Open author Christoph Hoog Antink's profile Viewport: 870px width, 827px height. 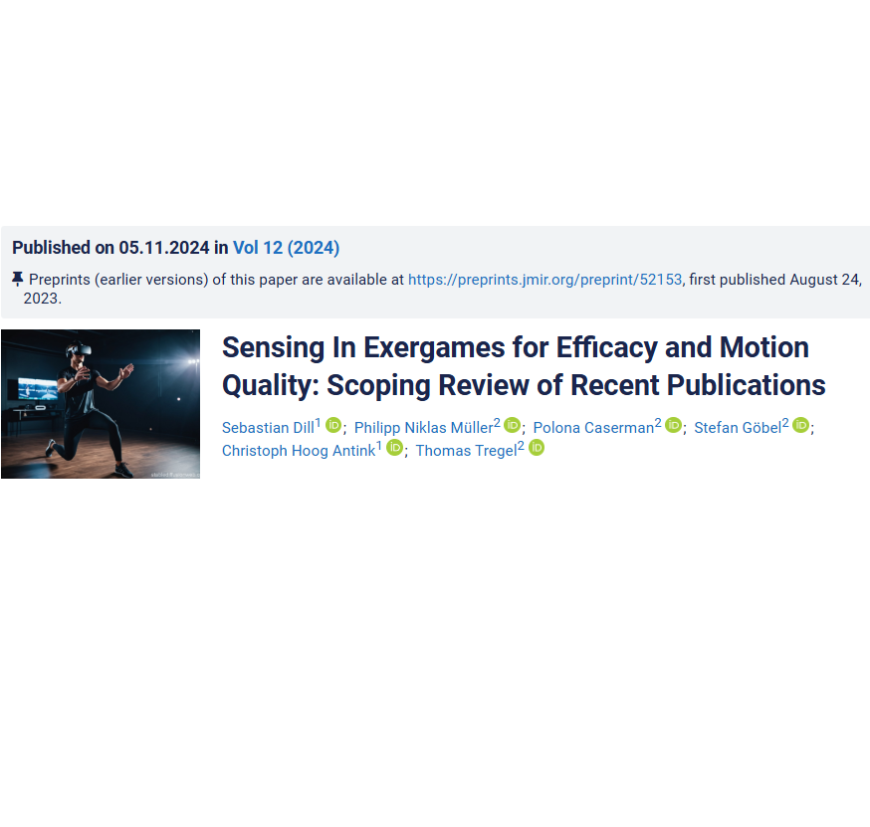[299, 450]
